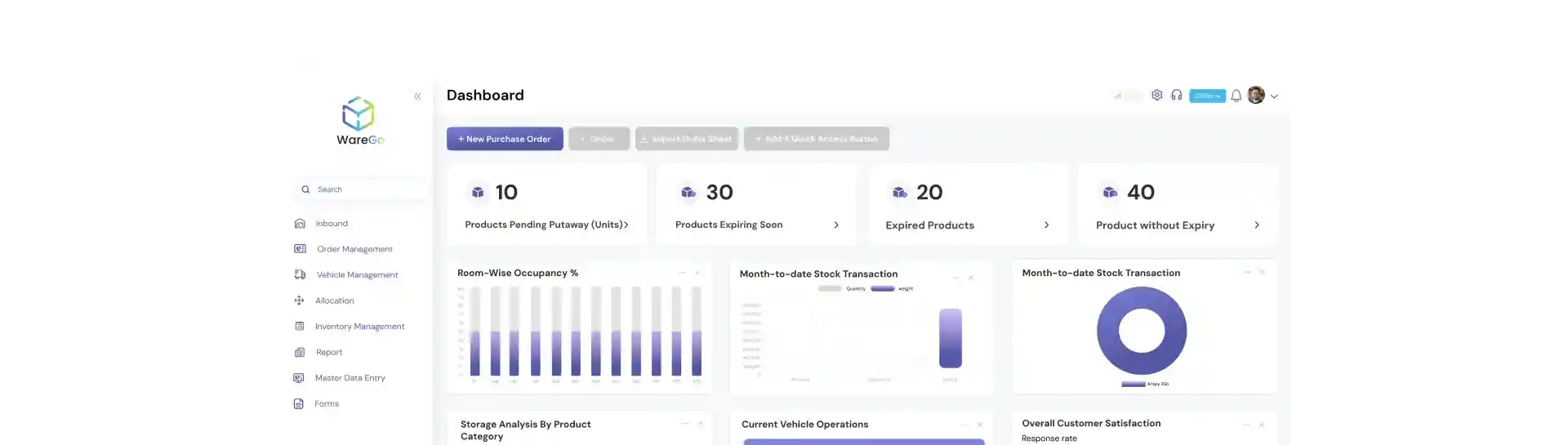Click the Allocation arrows icon
The height and width of the screenshot is (445, 1568).
click(299, 300)
